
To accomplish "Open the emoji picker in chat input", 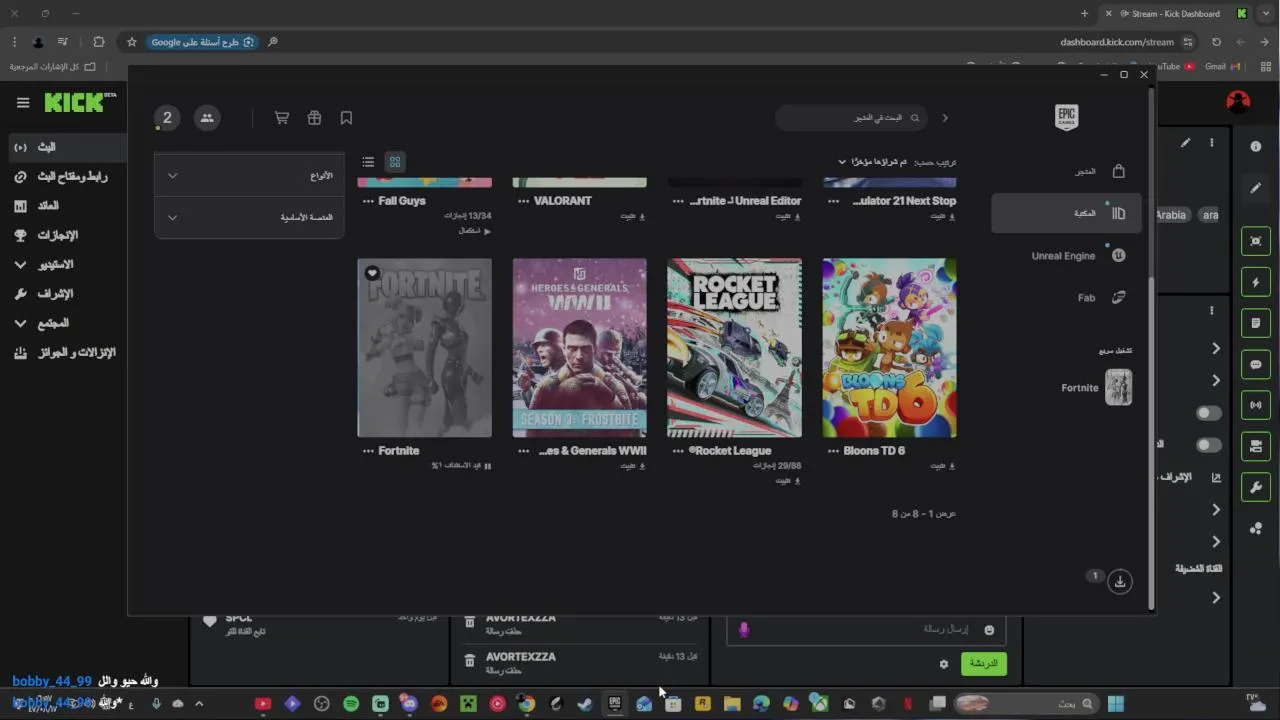I will 989,630.
